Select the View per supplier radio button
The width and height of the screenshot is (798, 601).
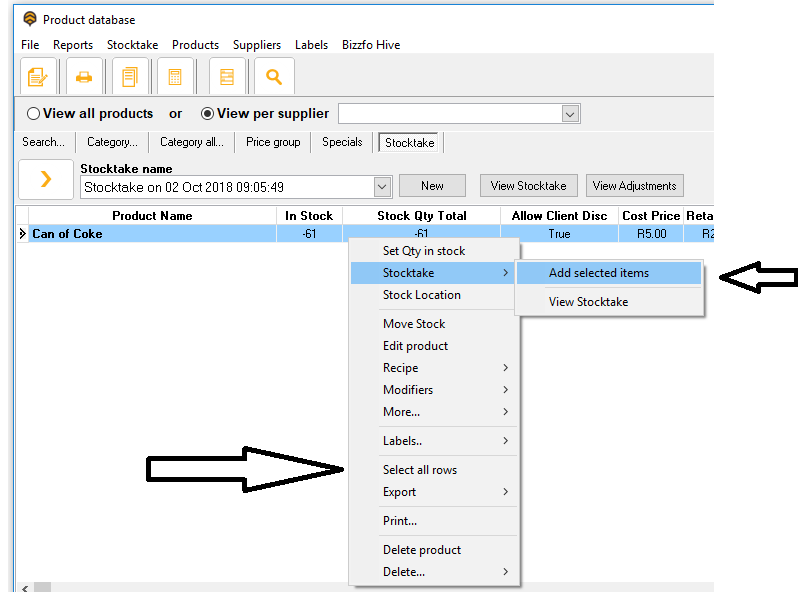[x=208, y=114]
